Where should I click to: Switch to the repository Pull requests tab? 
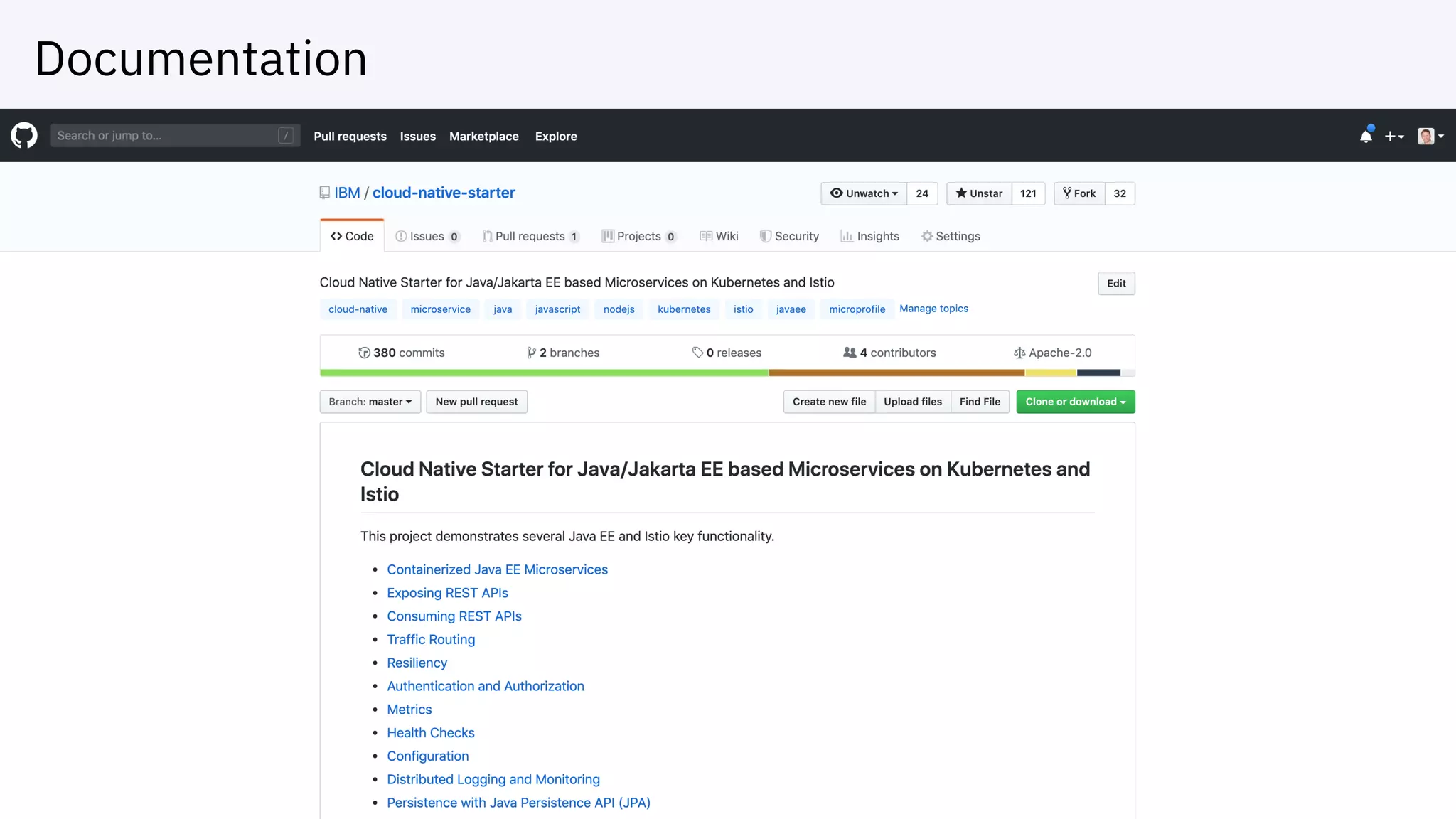(x=530, y=236)
